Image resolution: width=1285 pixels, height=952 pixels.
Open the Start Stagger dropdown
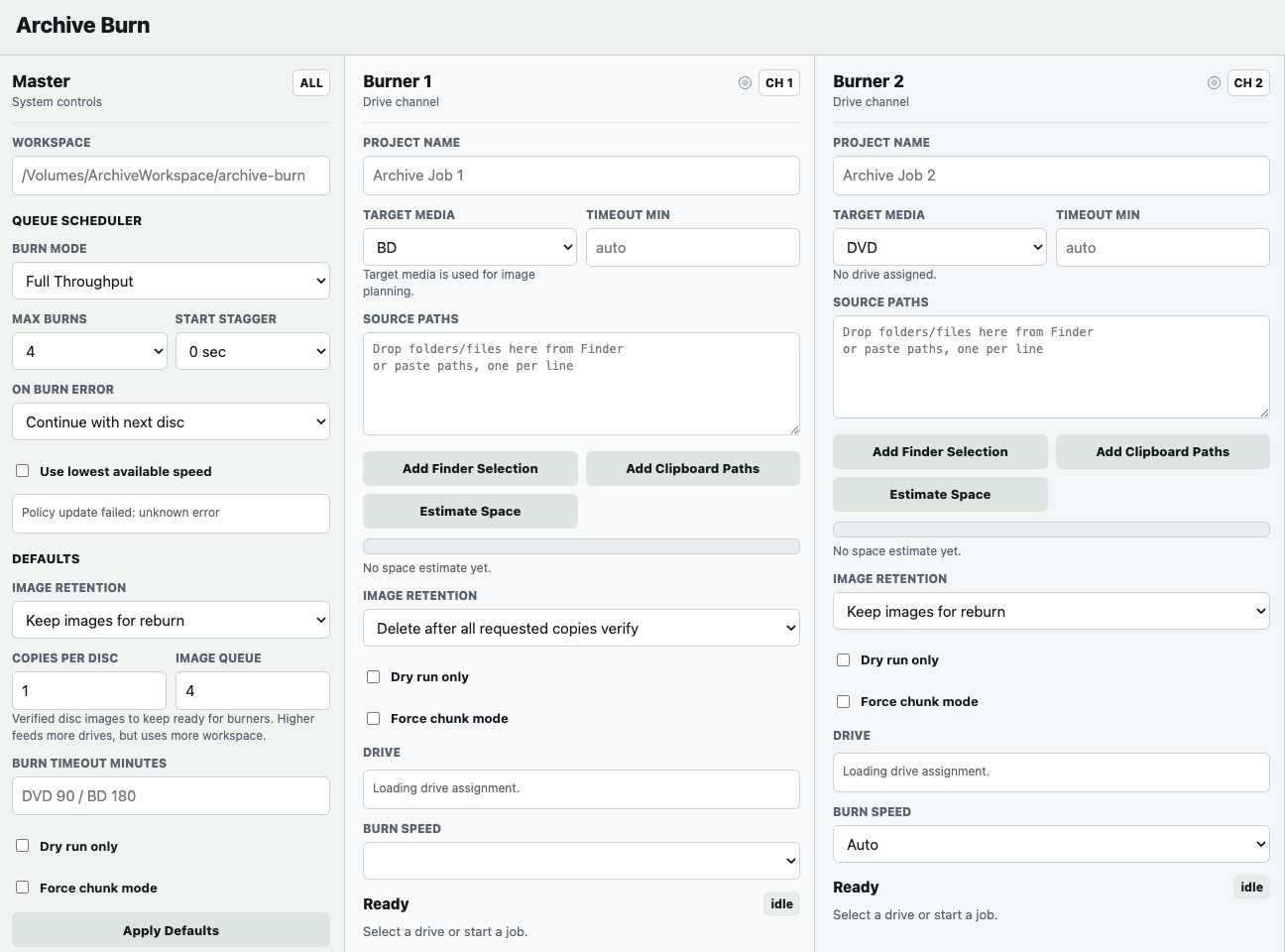(x=252, y=351)
